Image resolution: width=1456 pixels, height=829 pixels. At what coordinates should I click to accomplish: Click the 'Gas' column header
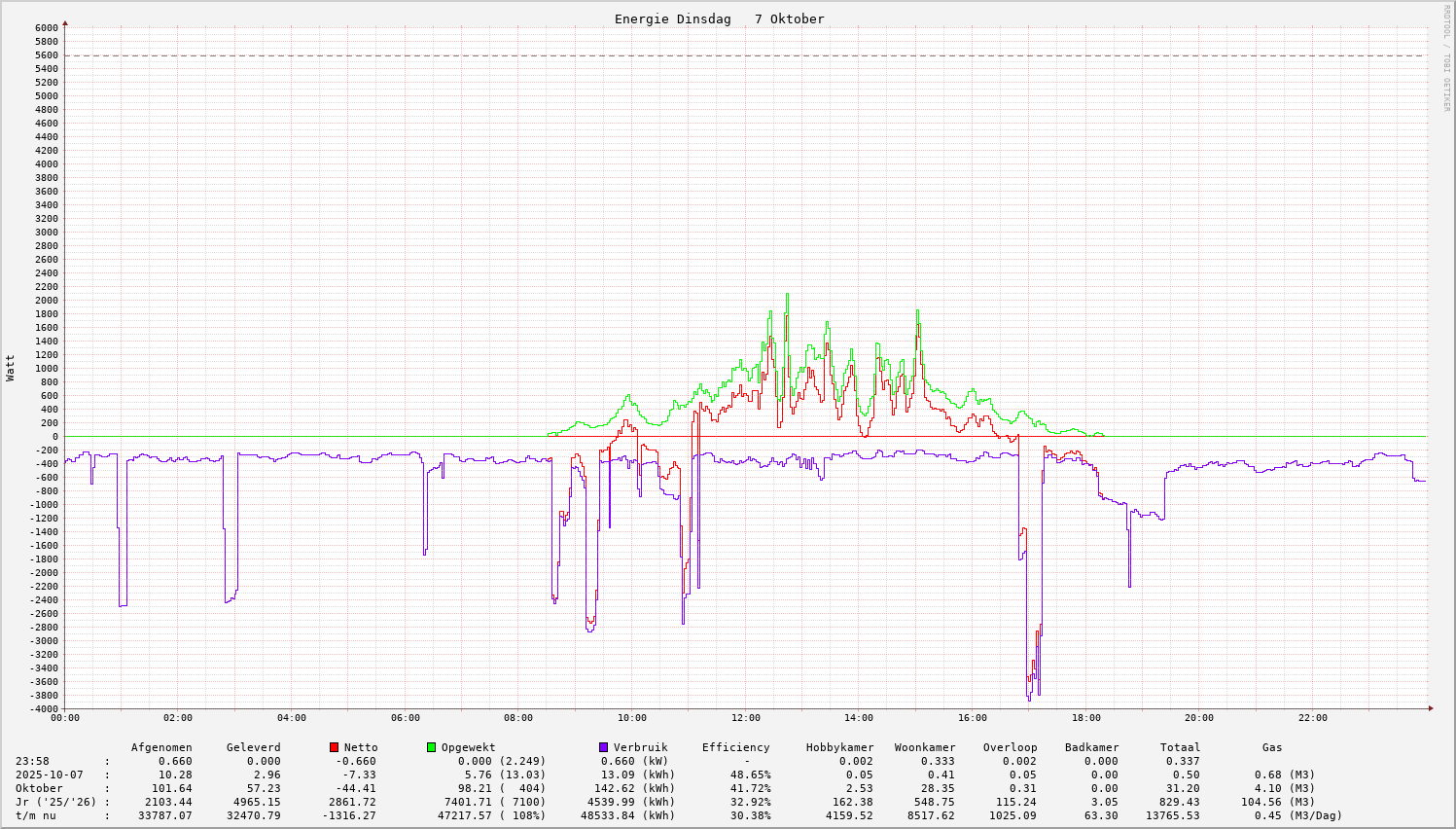coord(1272,747)
